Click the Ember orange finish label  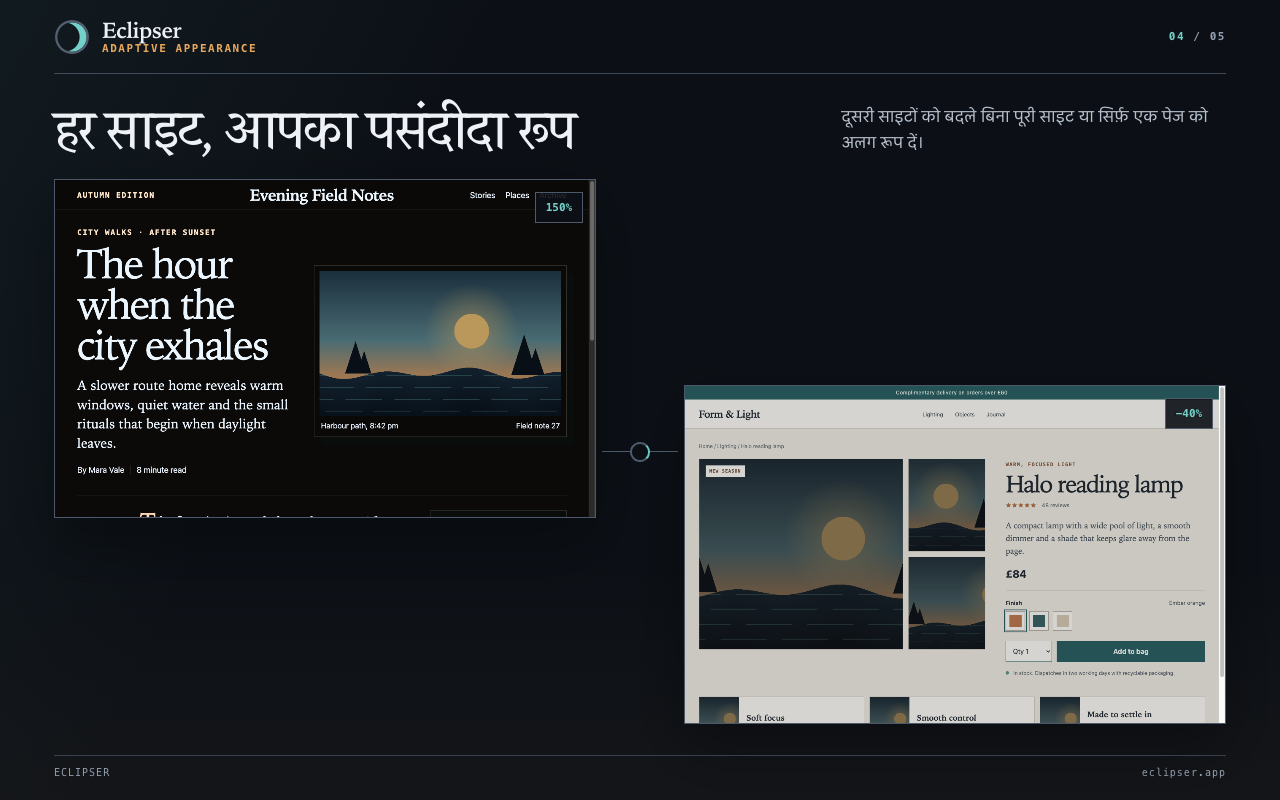pyautogui.click(x=1187, y=603)
